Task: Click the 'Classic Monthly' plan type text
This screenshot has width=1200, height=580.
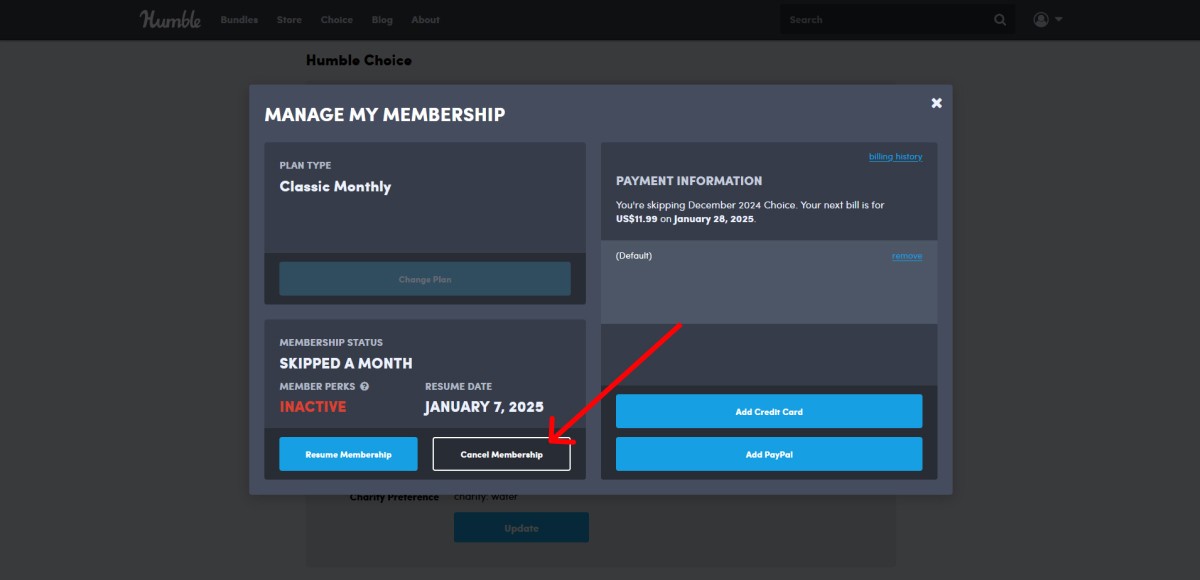Action: pos(335,187)
